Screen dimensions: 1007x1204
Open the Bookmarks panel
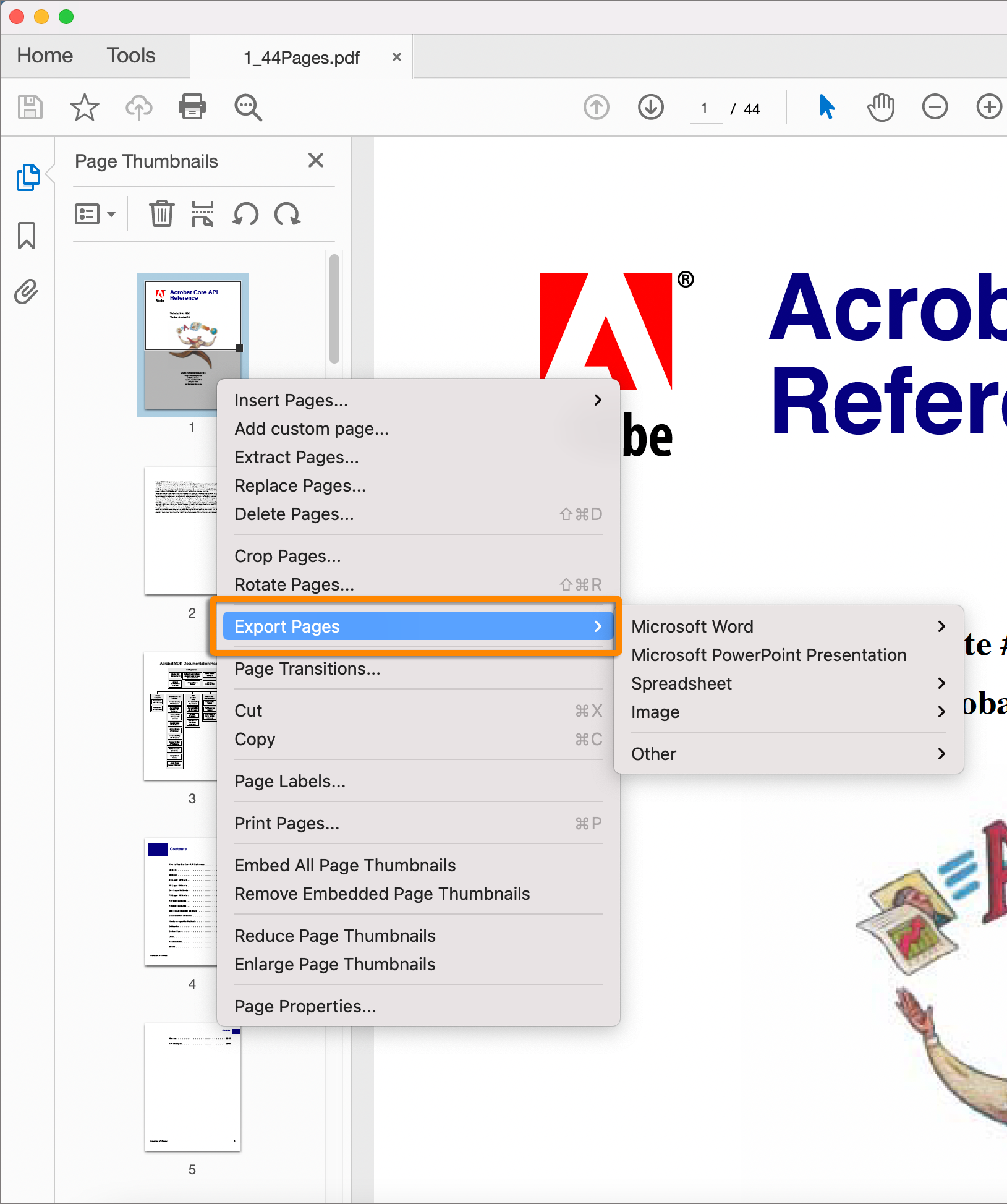25,236
